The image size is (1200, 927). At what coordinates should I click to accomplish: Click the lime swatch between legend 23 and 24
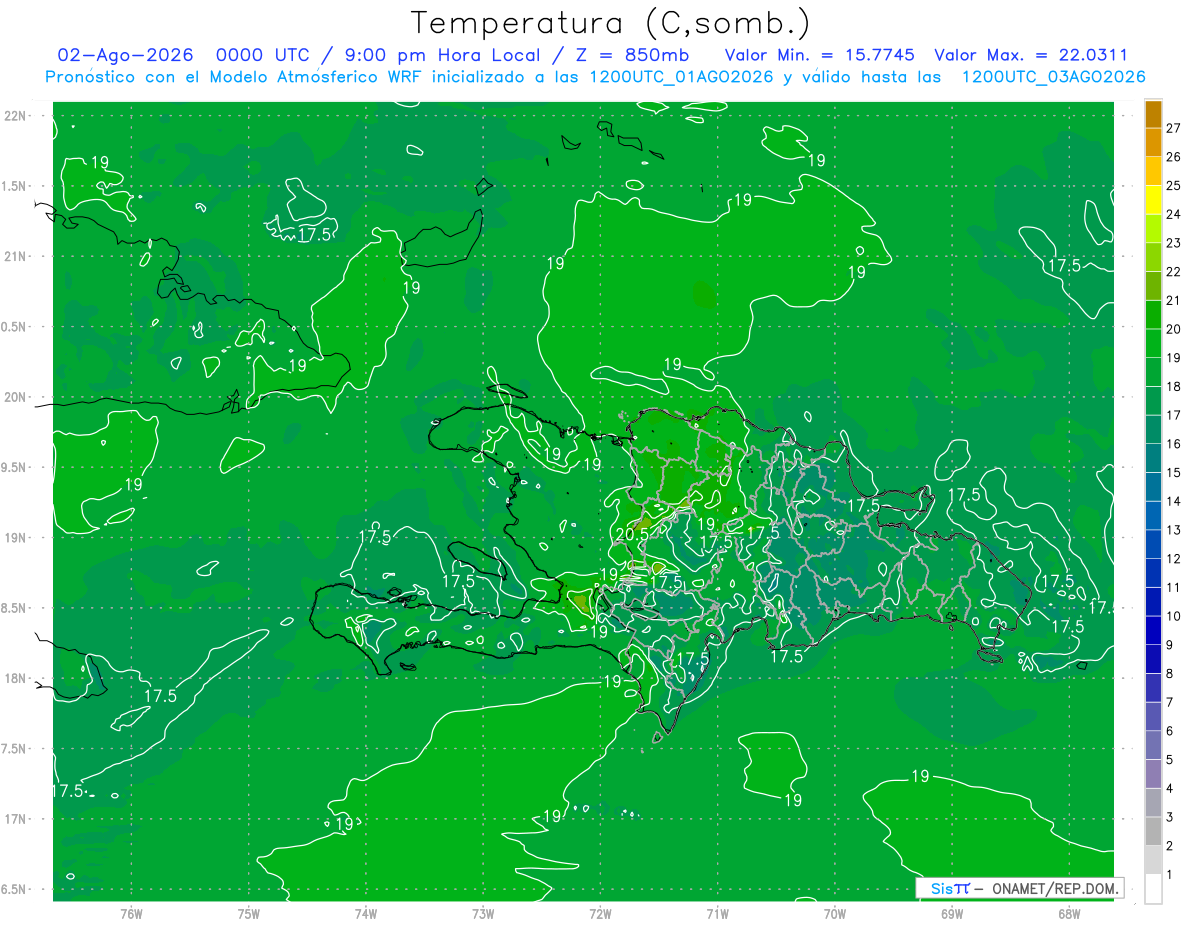(1153, 228)
